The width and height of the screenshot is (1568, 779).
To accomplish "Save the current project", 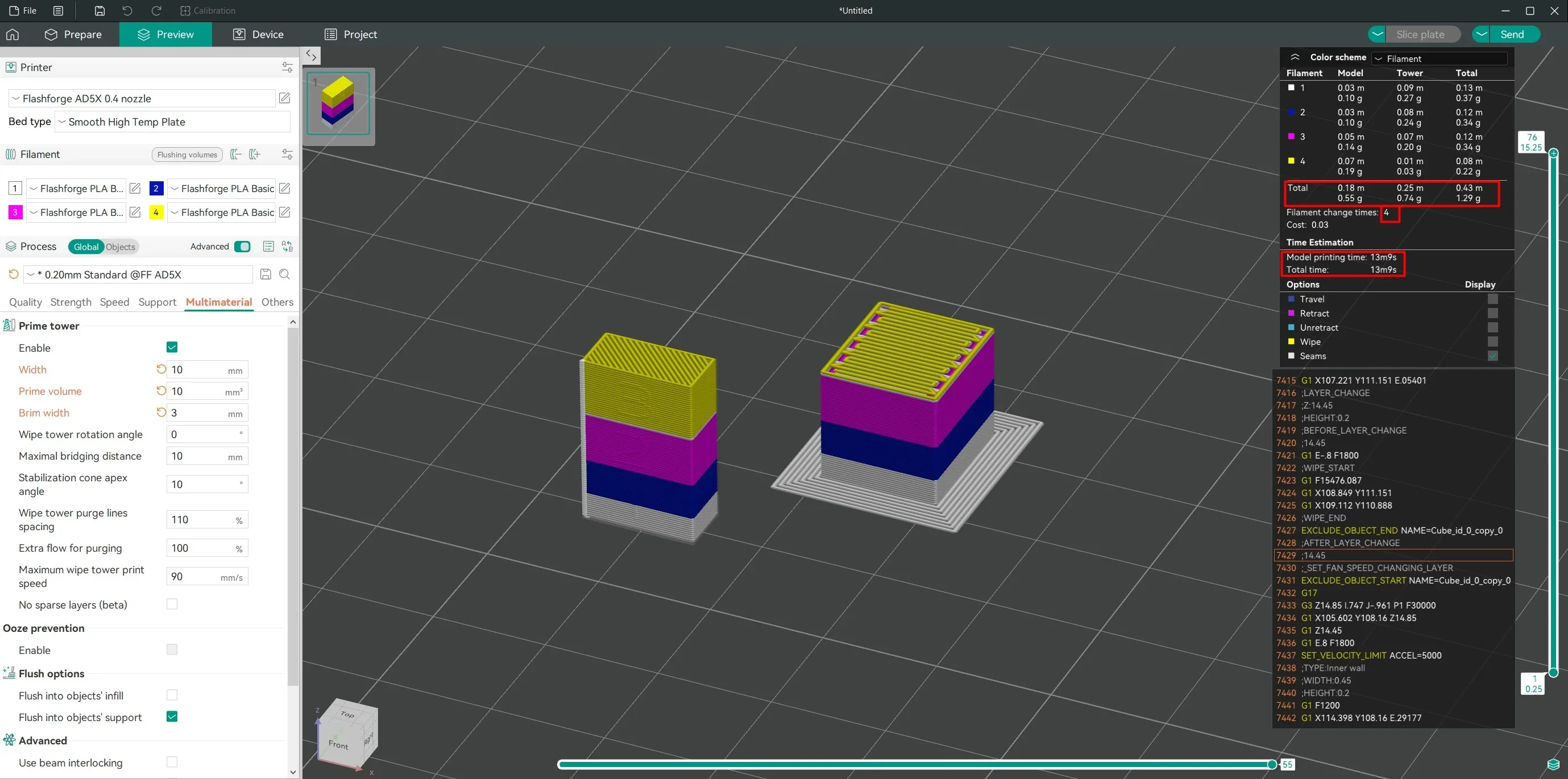I will (99, 10).
